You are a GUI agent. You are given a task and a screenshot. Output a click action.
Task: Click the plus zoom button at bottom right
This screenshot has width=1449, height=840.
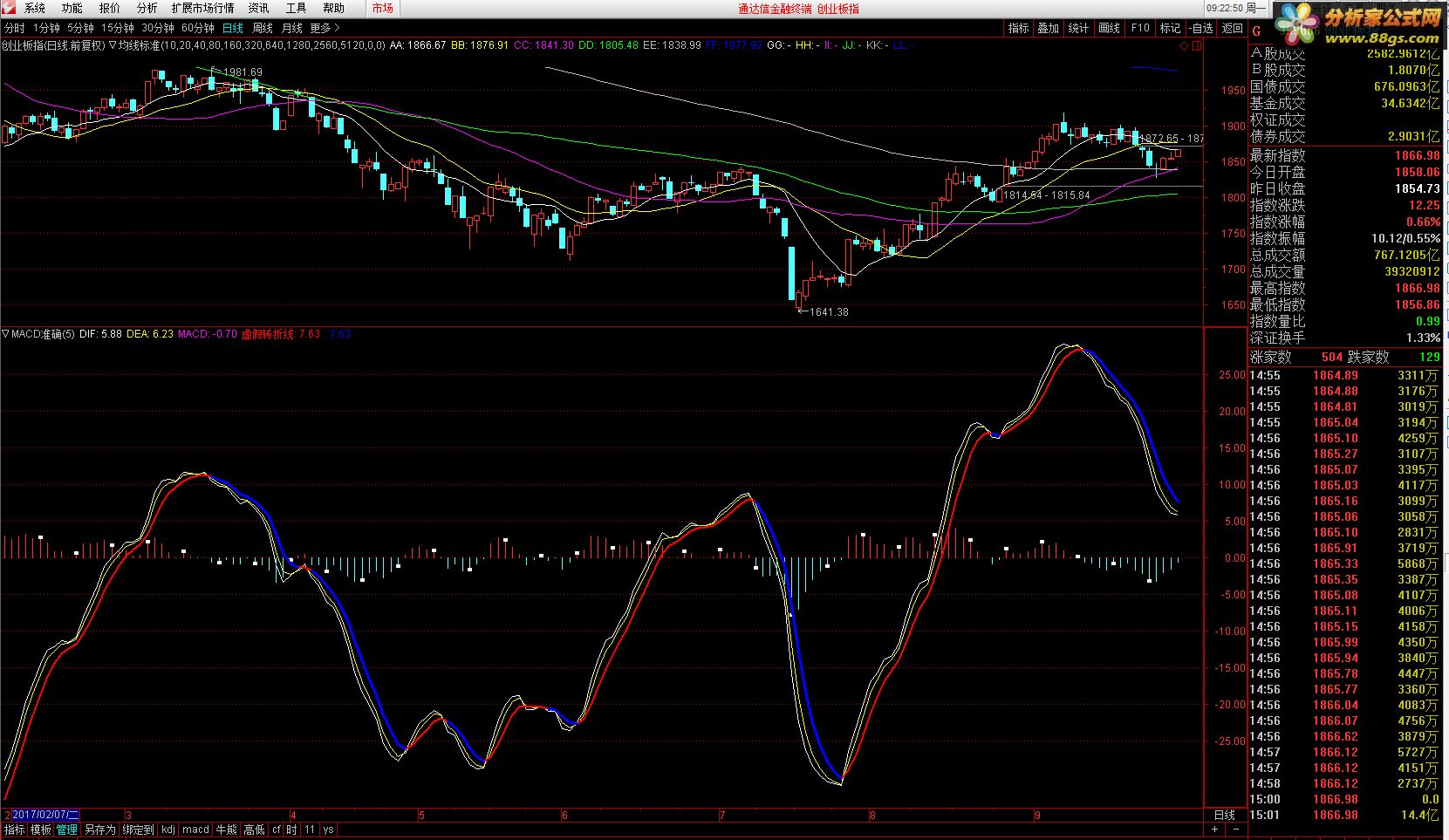coord(1215,830)
